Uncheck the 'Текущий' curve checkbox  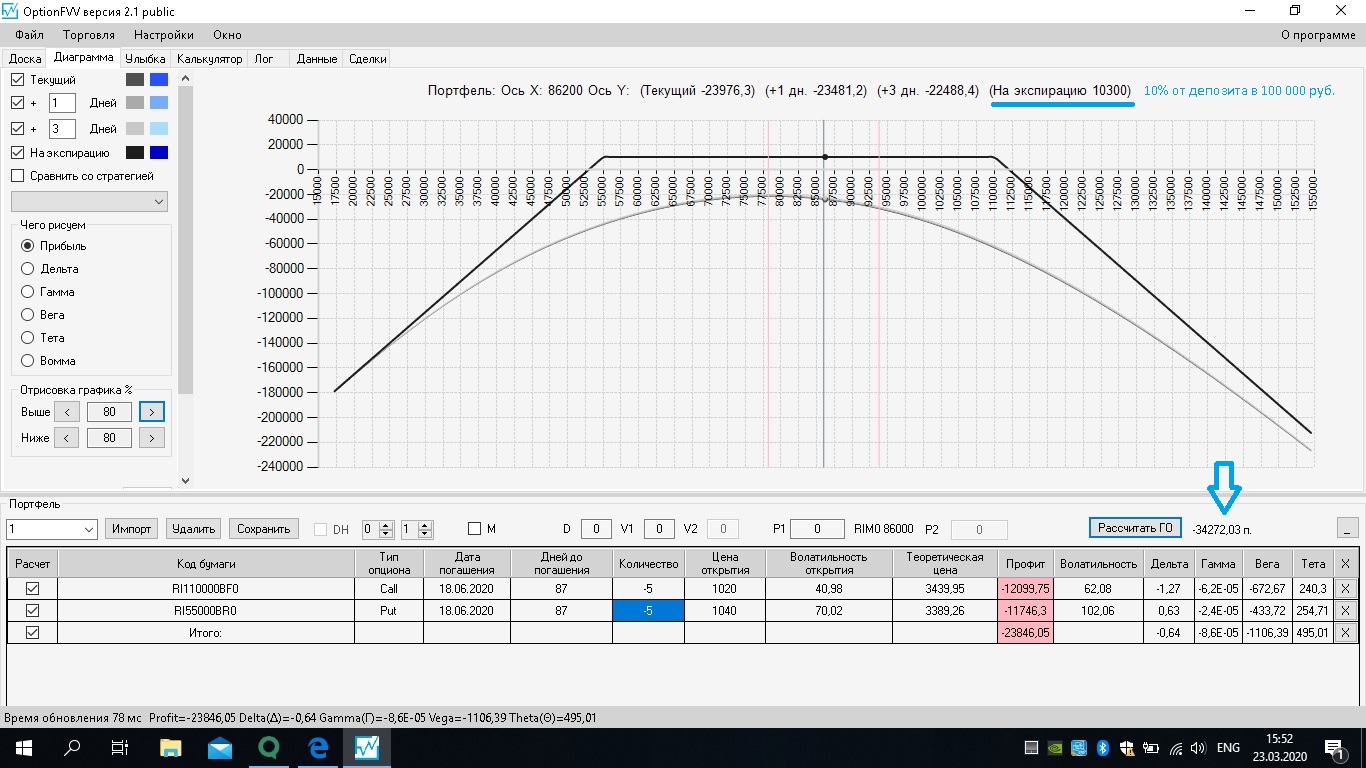[17, 79]
